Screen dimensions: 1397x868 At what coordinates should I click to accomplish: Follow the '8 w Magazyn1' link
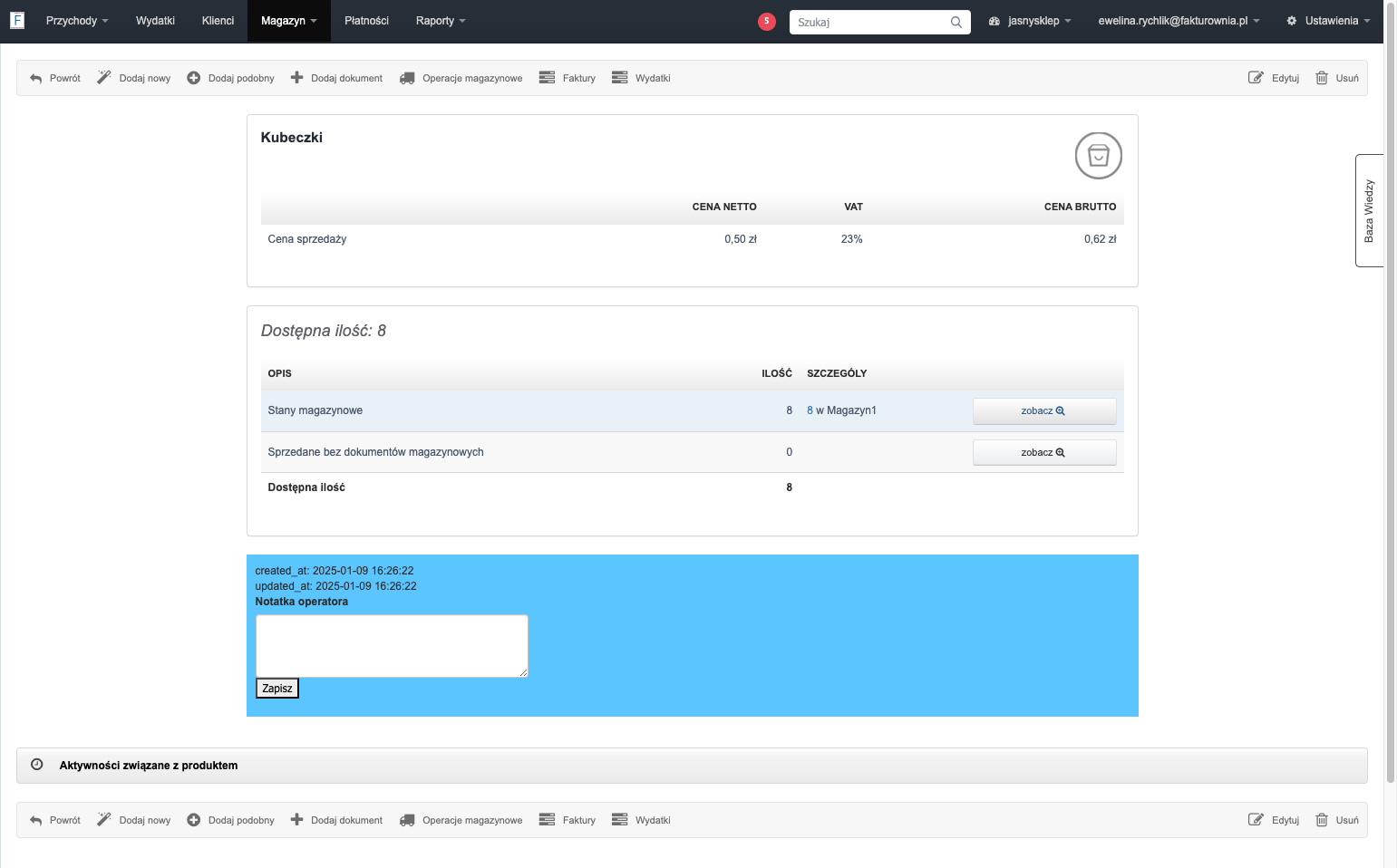point(841,410)
